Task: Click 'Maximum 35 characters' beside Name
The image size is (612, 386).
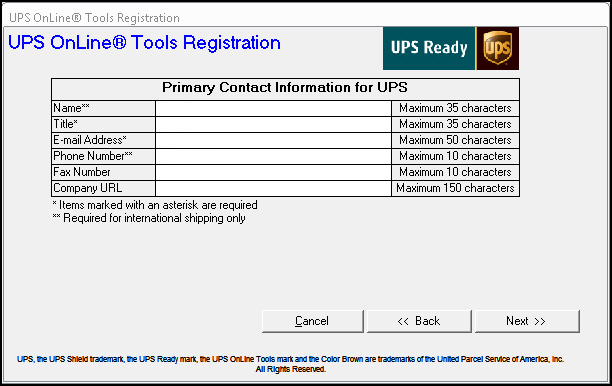Action: click(455, 108)
